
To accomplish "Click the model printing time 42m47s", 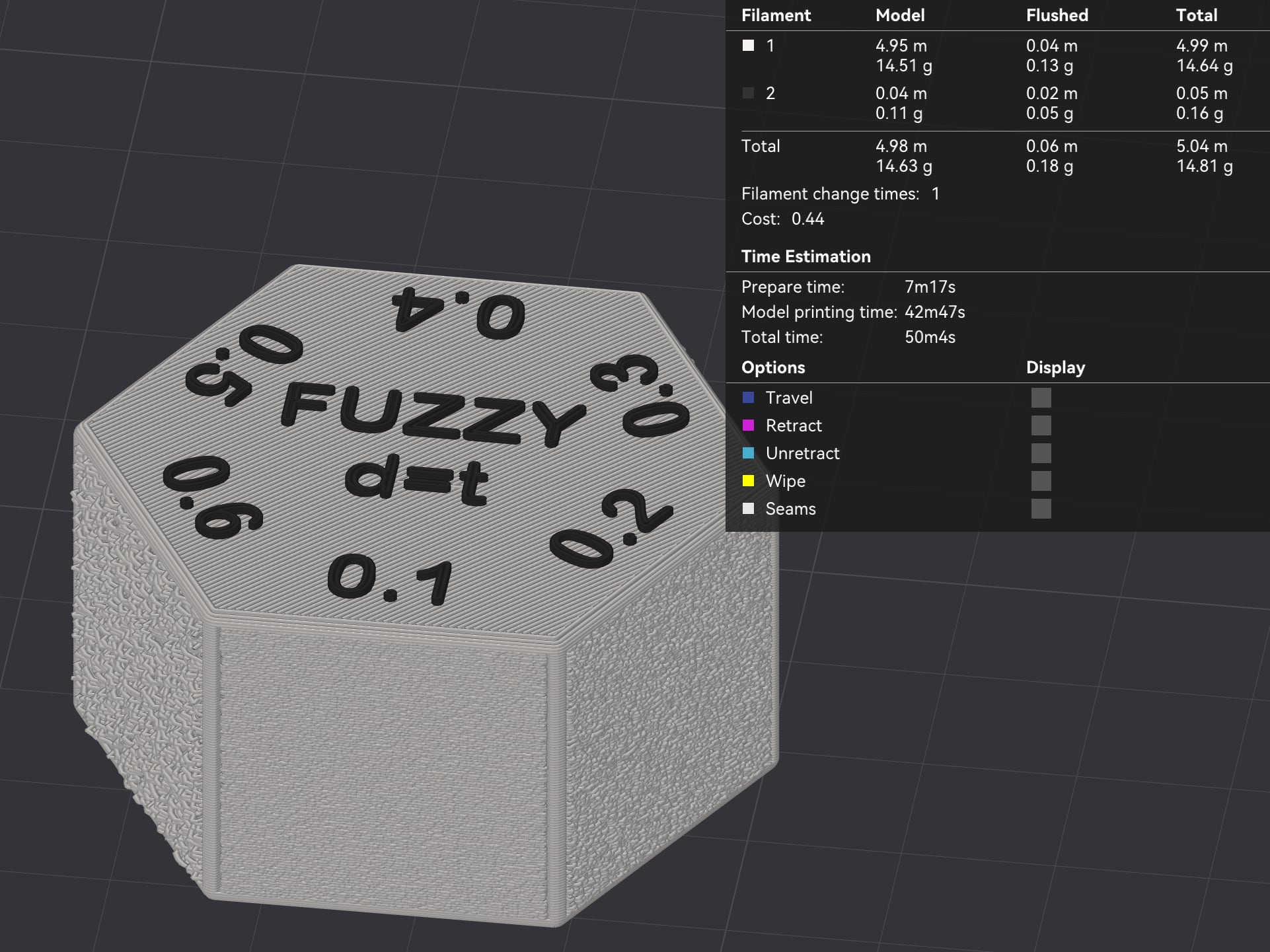I will [934, 312].
